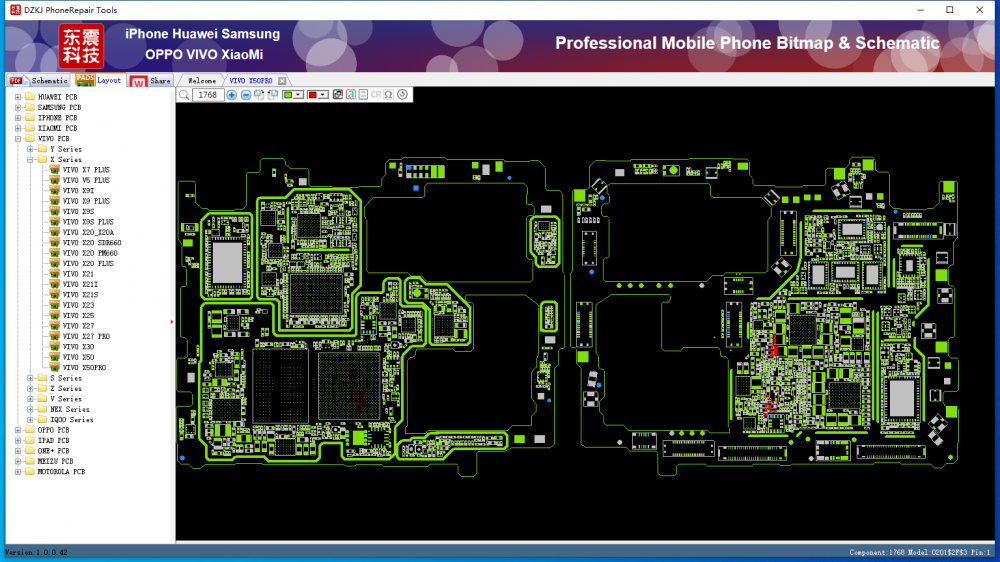Screen dimensions: 1000x562
Task: Collapse the VIVO PCB folder
Action: pyautogui.click(x=18, y=138)
